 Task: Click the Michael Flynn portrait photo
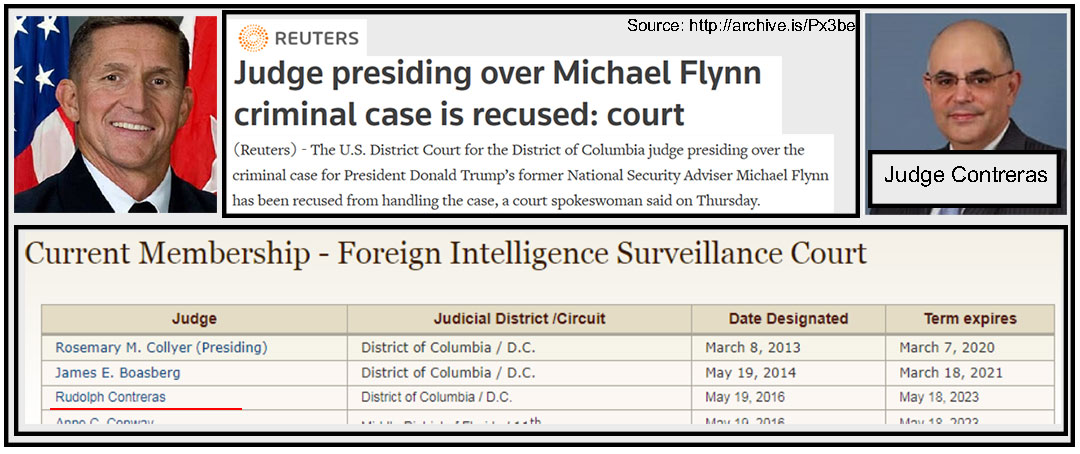116,112
